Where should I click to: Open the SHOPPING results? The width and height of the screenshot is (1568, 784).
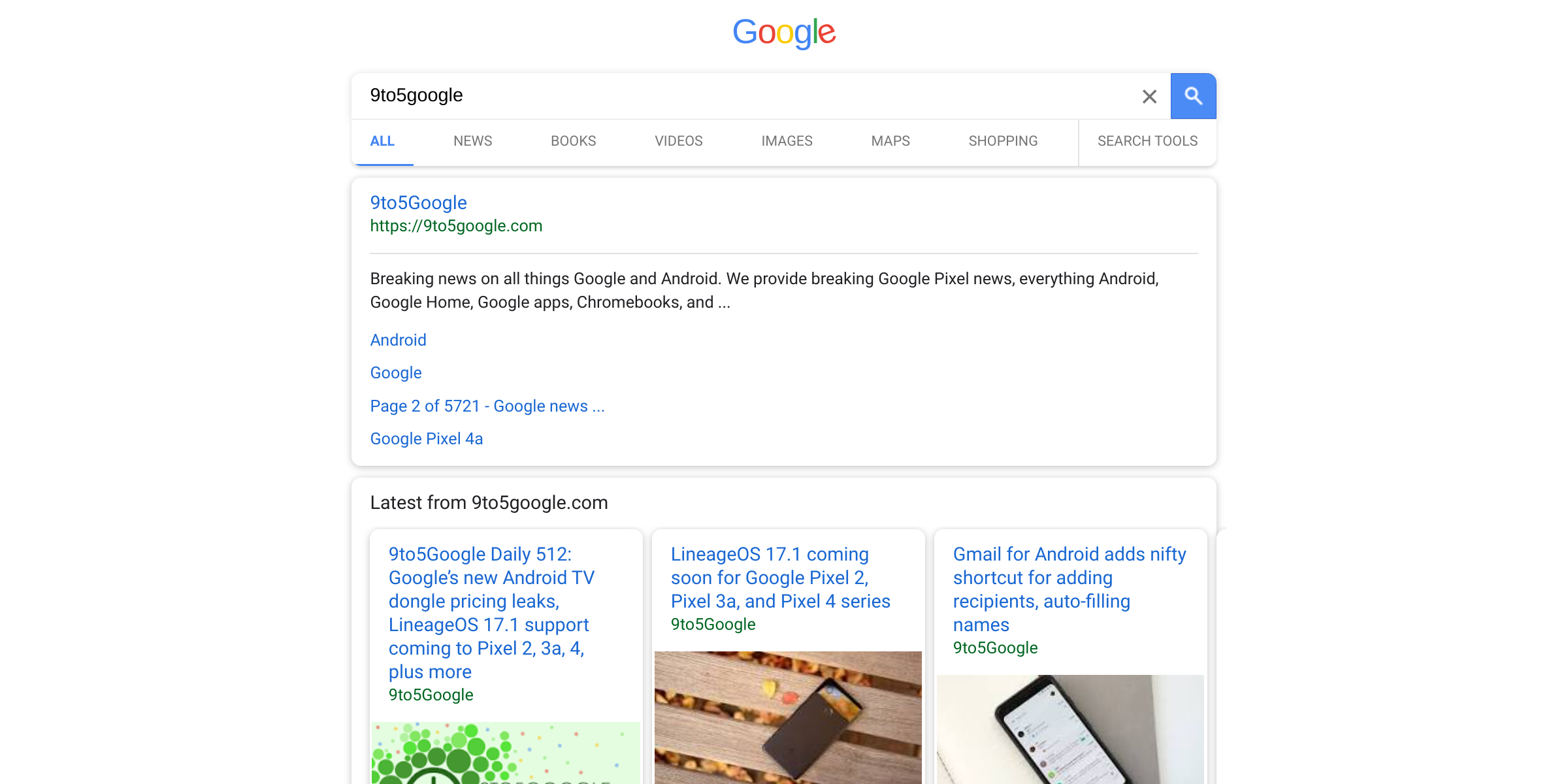click(1003, 141)
